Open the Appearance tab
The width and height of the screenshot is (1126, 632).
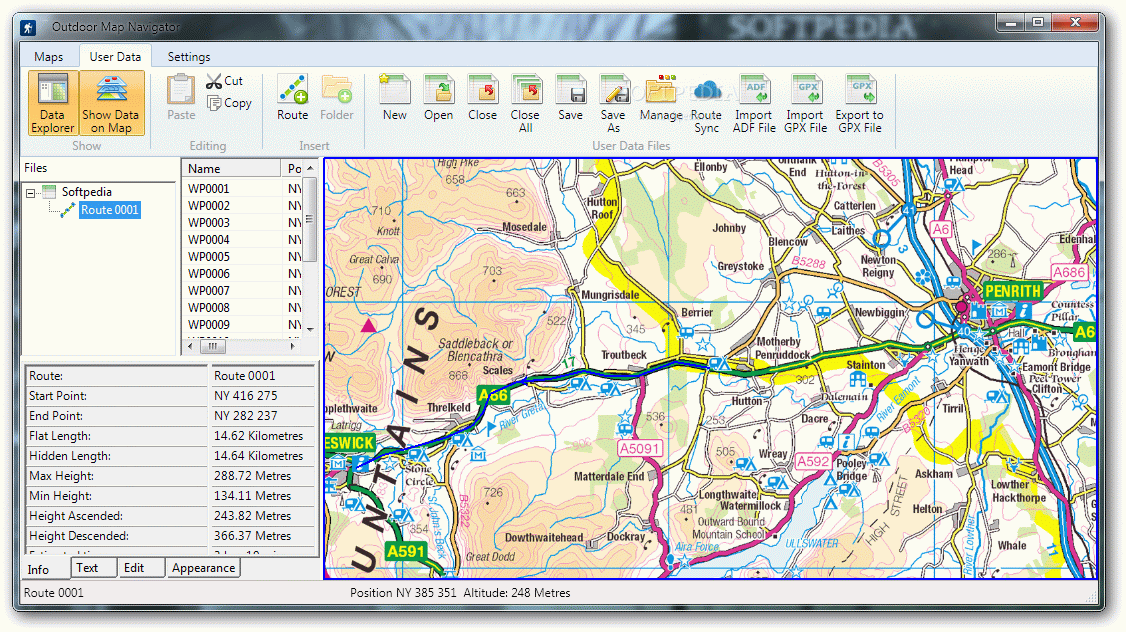coord(203,567)
